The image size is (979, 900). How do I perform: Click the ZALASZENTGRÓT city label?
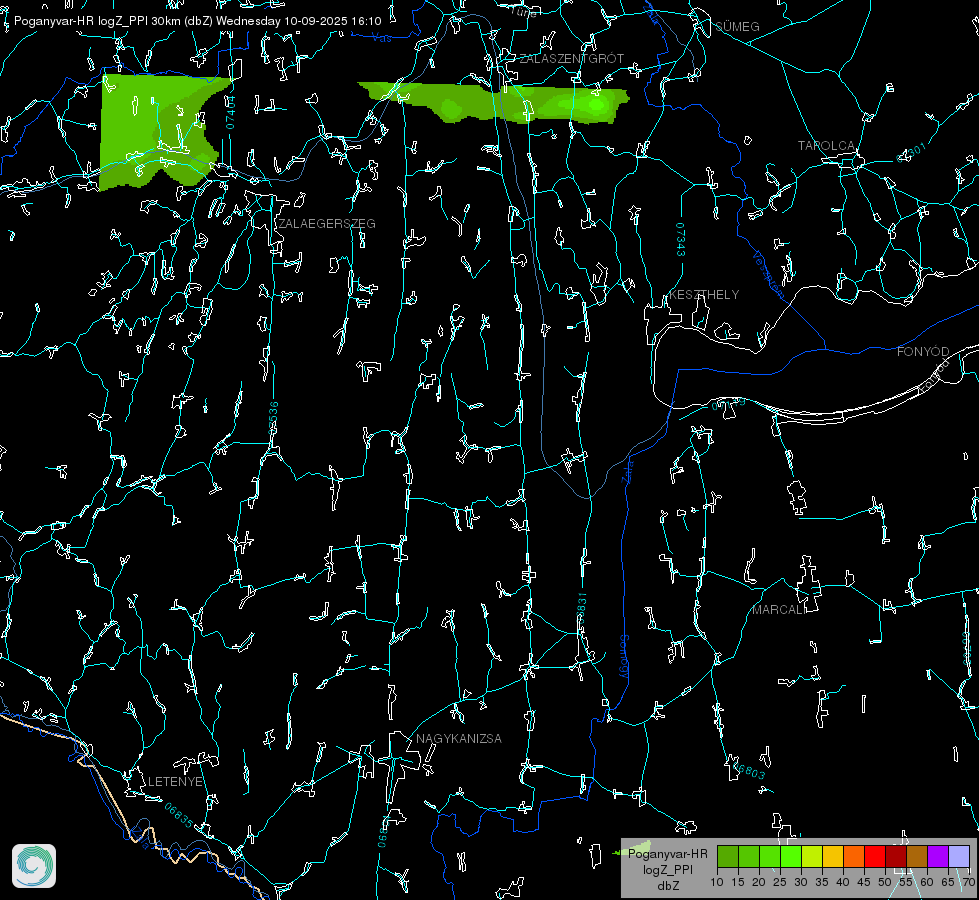tap(571, 59)
